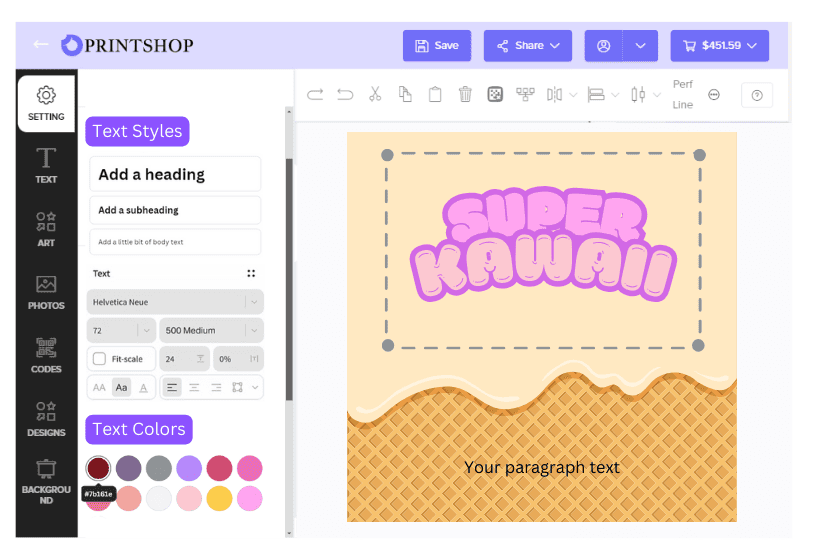The width and height of the screenshot is (819, 547).
Task: Open the font size 72 dropdown
Action: point(121,330)
